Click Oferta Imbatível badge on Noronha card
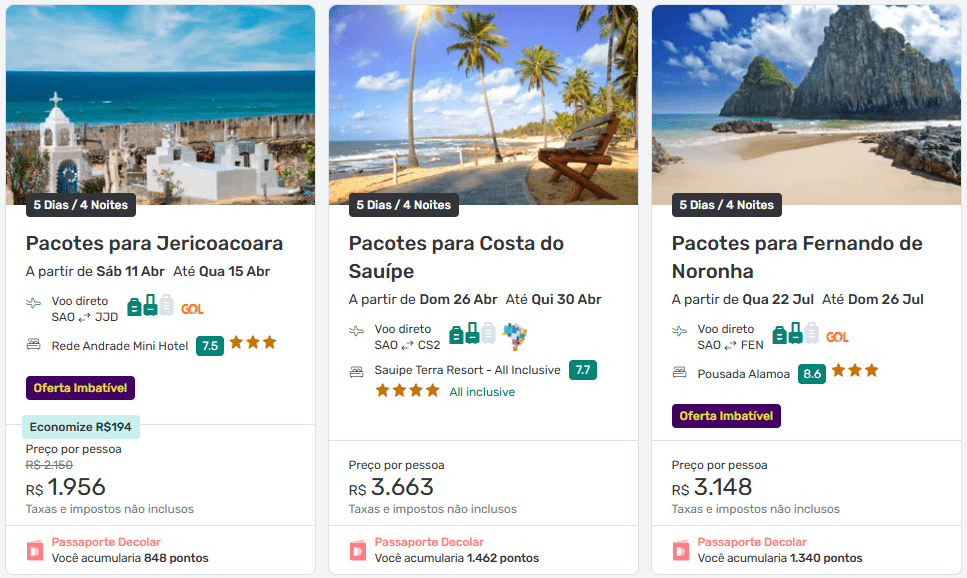Image resolution: width=967 pixels, height=578 pixels. click(x=726, y=416)
